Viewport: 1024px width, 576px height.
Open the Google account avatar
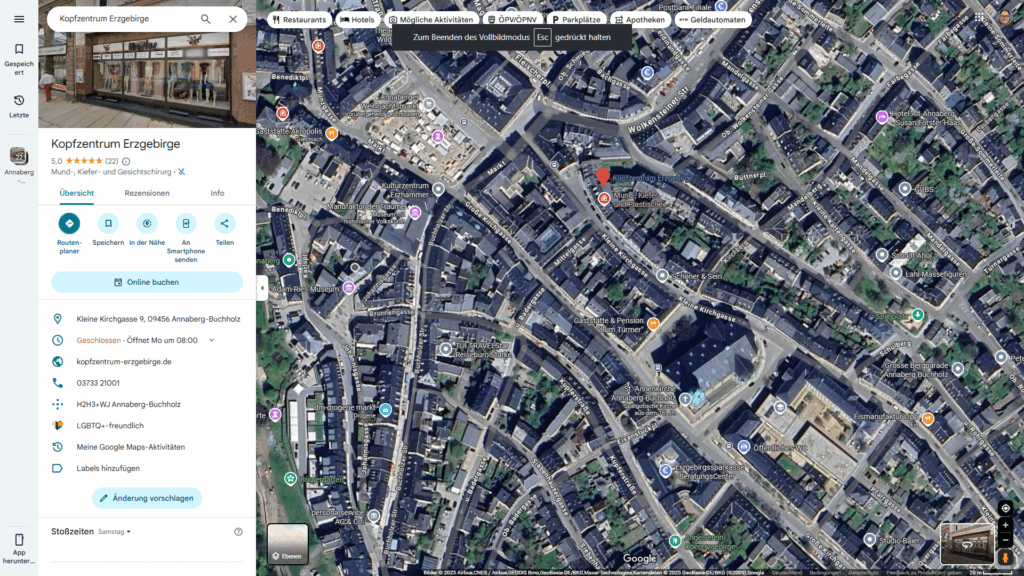[1005, 18]
